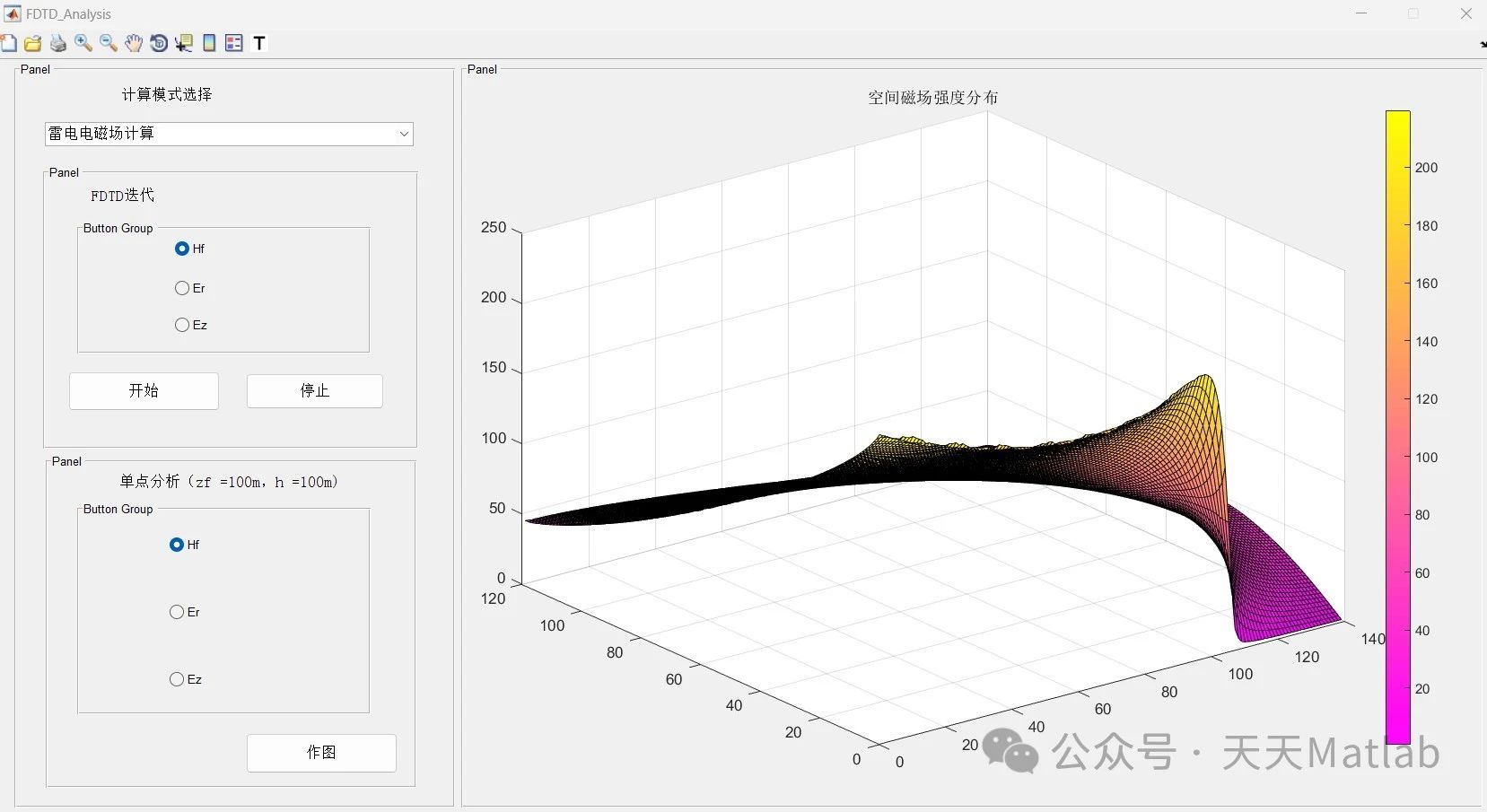The image size is (1487, 812).
Task: Click the Print figure icon
Action: (58, 43)
